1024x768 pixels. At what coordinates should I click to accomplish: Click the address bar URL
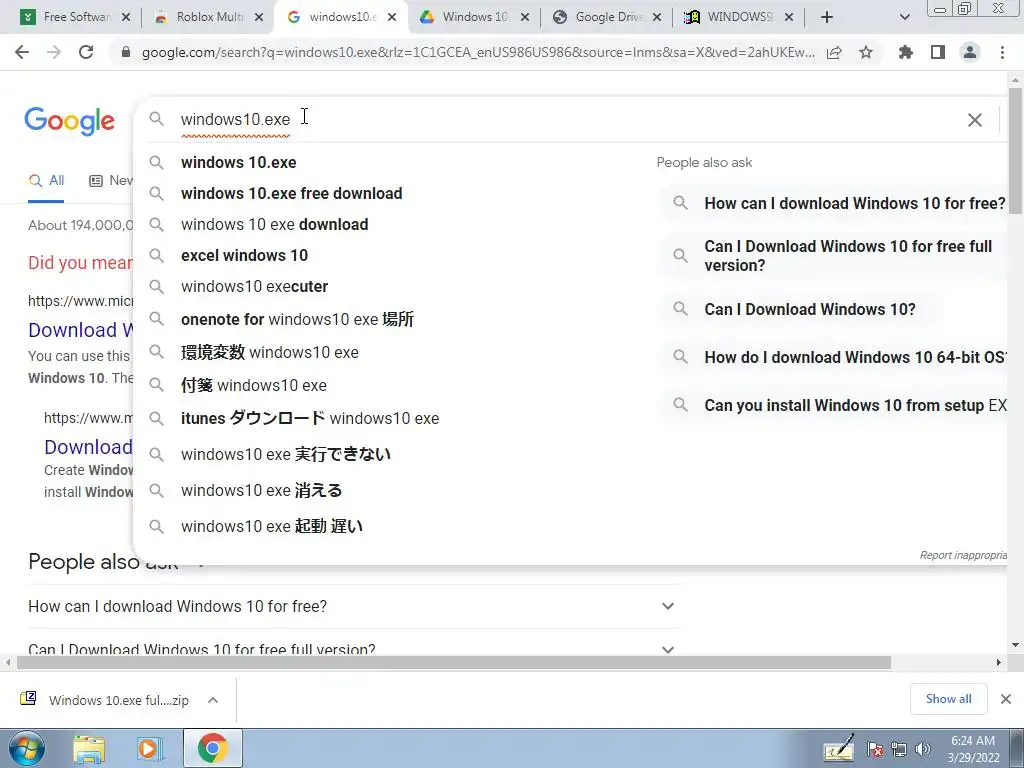[477, 52]
